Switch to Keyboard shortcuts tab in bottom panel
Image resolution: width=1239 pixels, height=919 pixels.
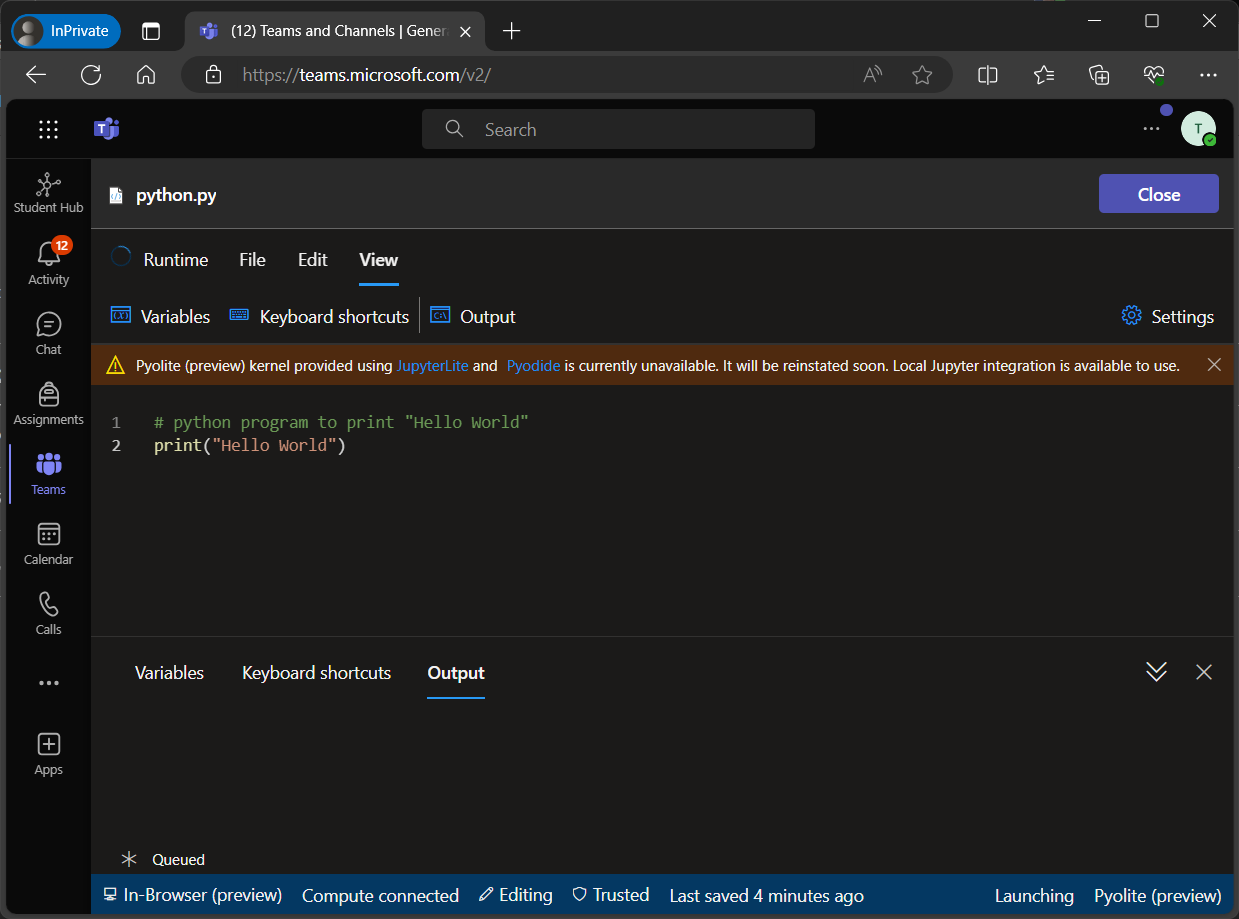316,673
